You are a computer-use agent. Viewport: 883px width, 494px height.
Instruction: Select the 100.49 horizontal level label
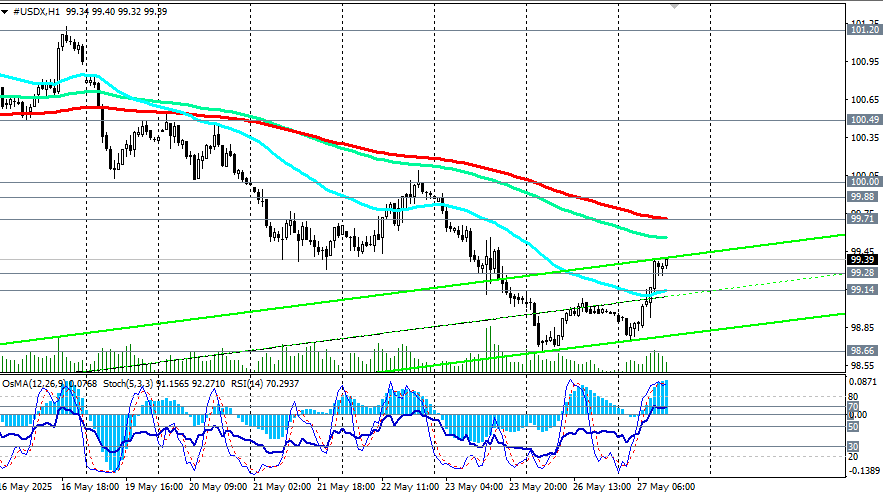[864, 119]
